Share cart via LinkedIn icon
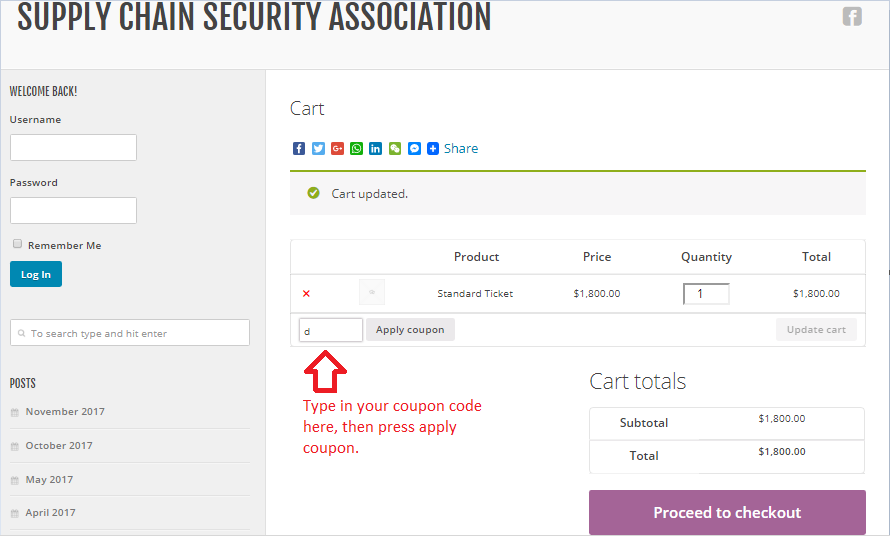This screenshot has height=536, width=890. point(375,149)
